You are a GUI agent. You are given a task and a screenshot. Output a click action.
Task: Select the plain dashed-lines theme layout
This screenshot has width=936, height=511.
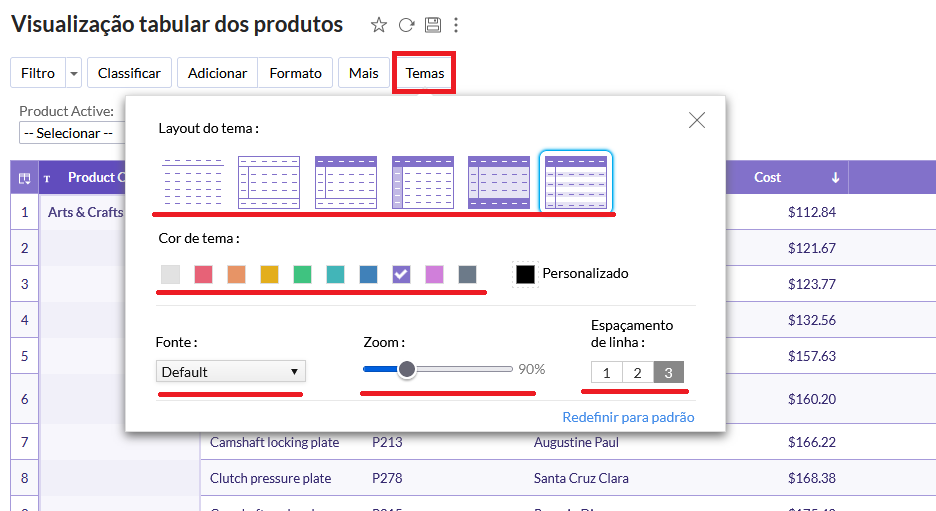coord(193,182)
